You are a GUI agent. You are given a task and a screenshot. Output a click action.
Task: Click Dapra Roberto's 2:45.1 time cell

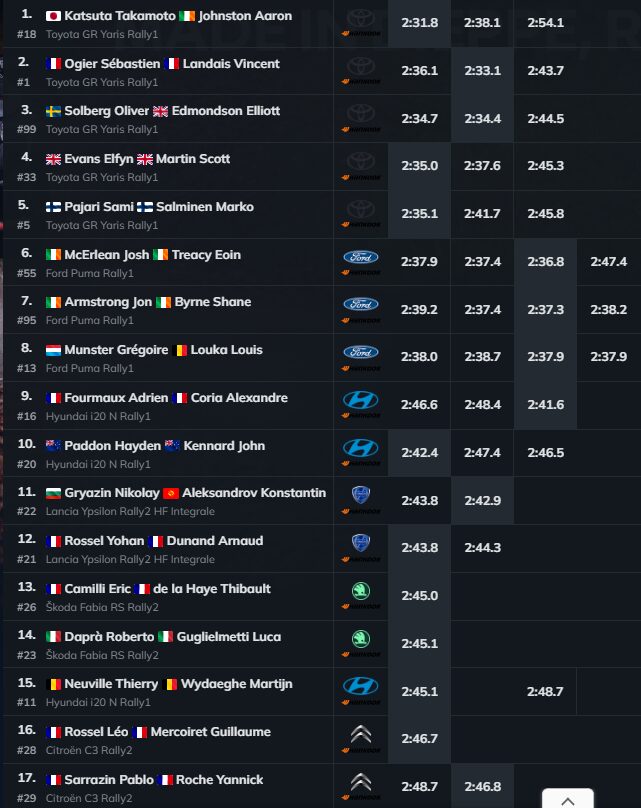pyautogui.click(x=419, y=644)
